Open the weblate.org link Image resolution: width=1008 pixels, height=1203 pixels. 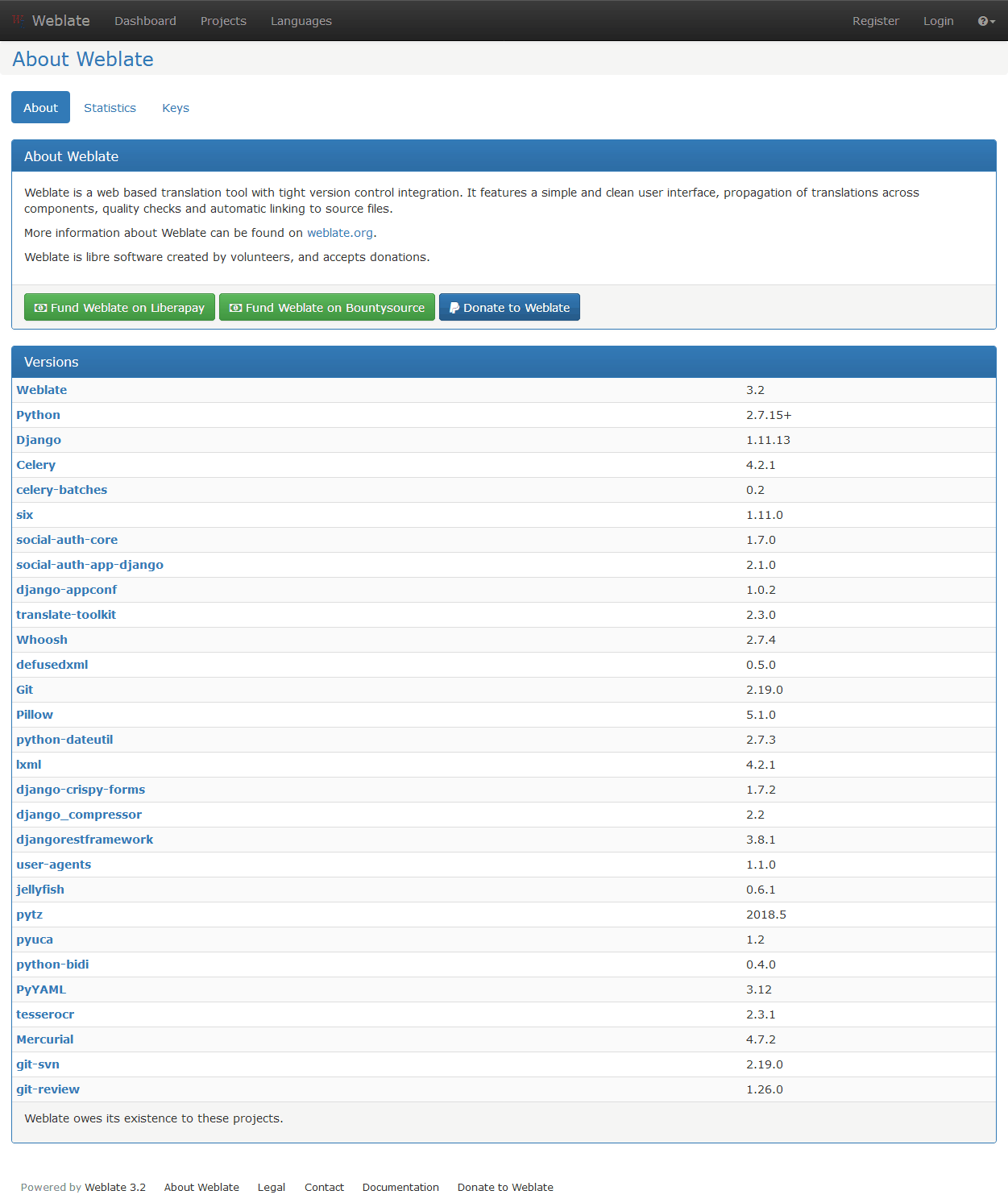(340, 233)
